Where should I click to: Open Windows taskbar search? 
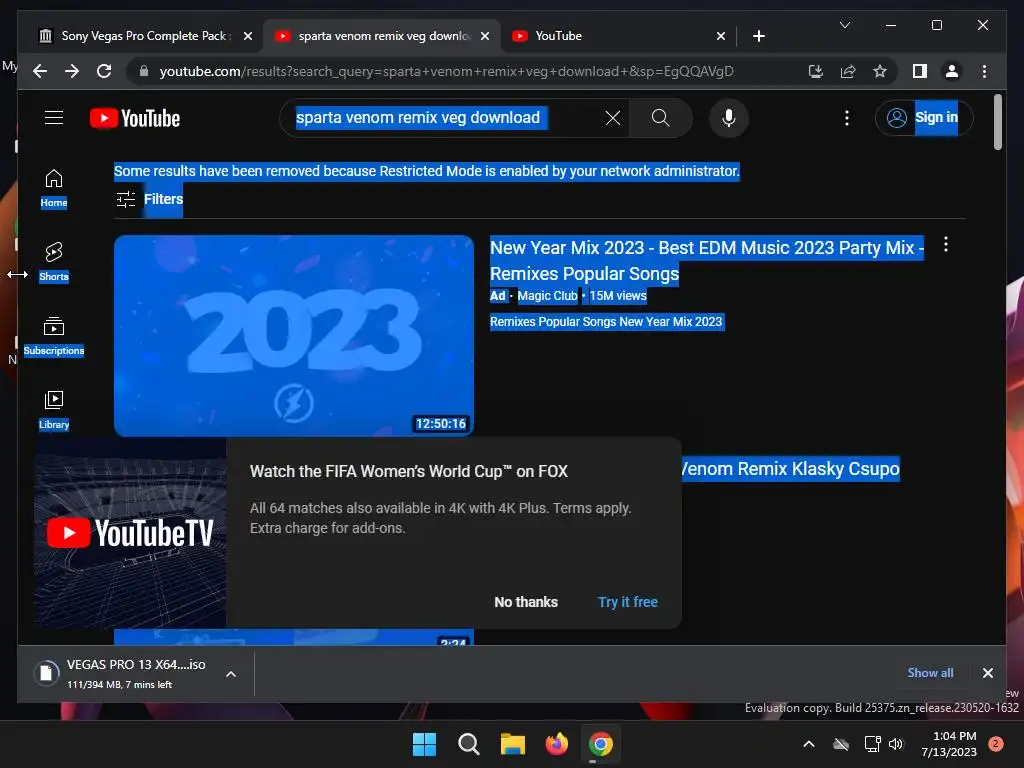click(x=468, y=744)
